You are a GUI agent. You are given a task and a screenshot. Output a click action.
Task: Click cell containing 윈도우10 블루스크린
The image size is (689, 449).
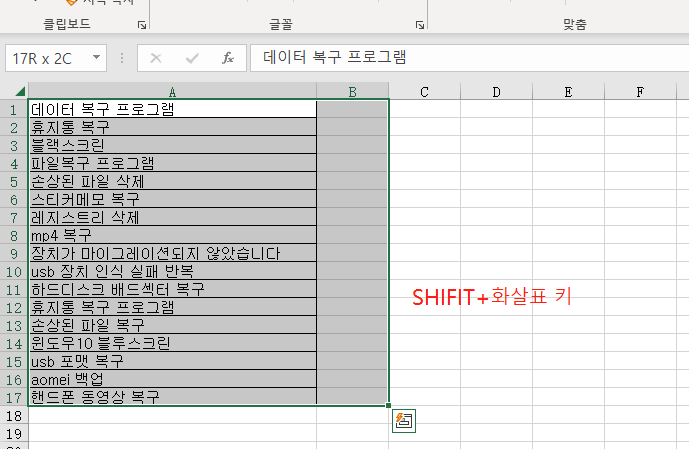point(172,343)
